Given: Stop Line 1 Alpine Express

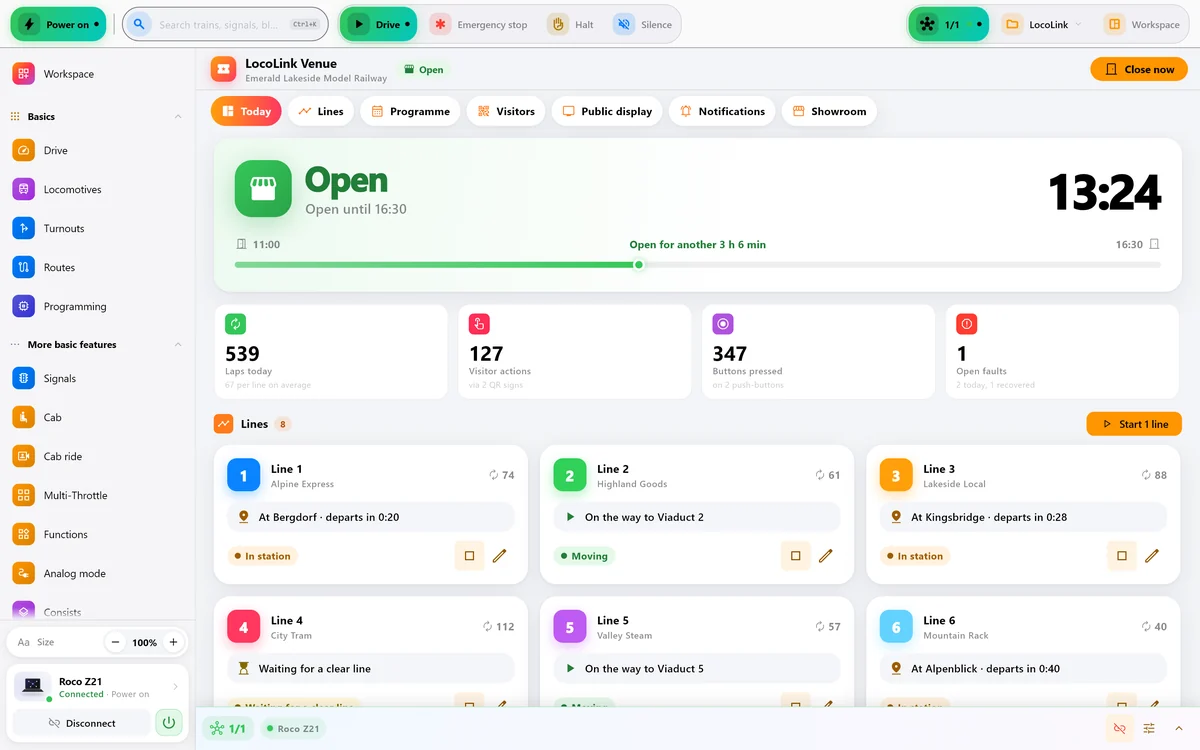Looking at the screenshot, I should (x=469, y=556).
